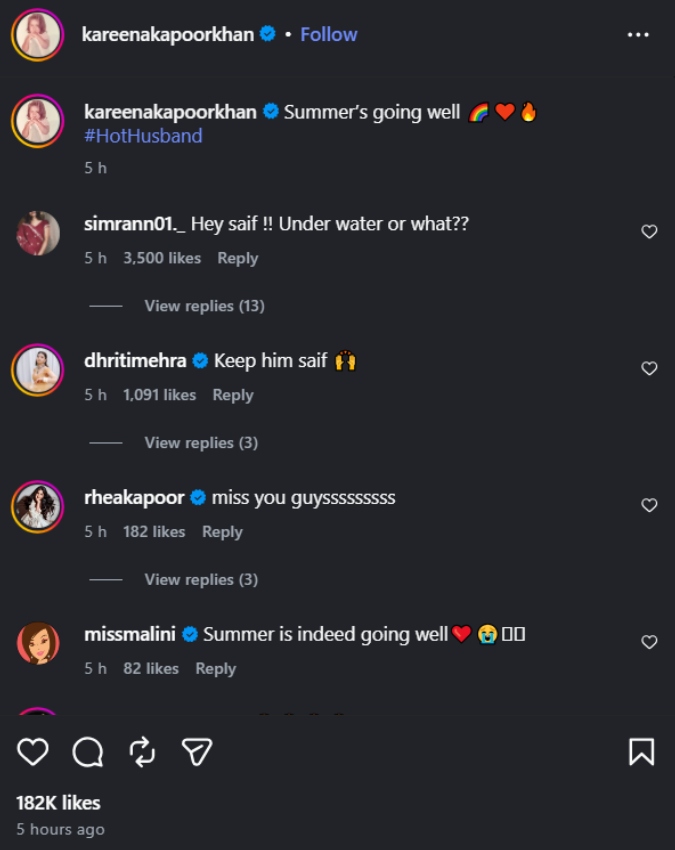Save the post with the bookmark icon

point(641,752)
